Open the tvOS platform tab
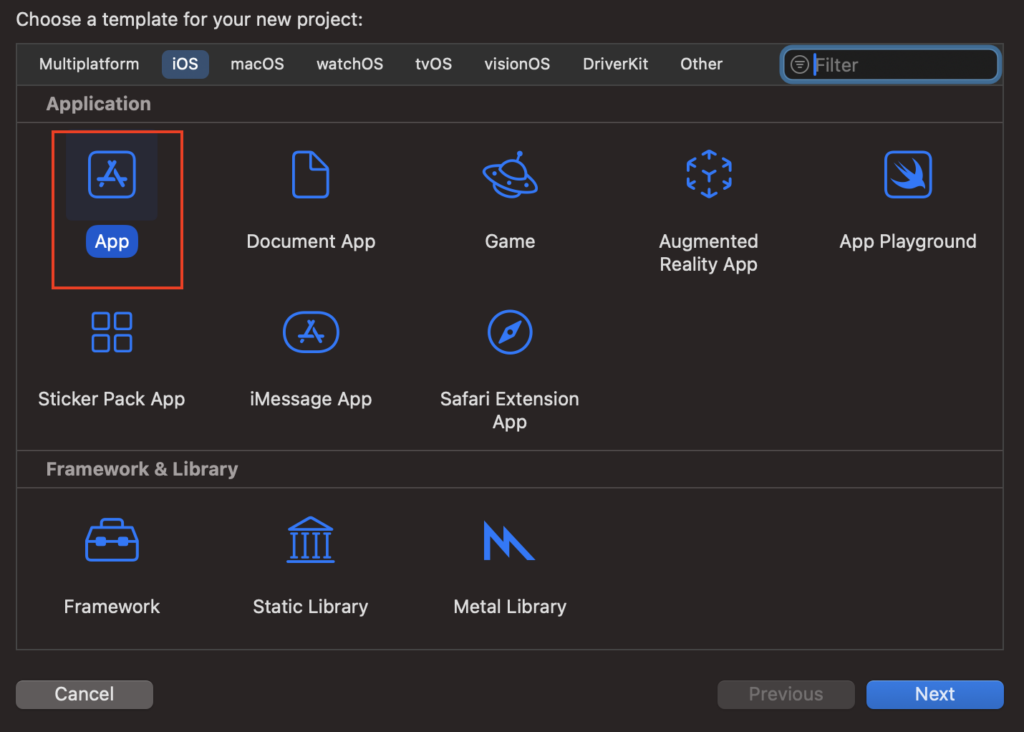Viewport: 1024px width, 732px height. 434,64
